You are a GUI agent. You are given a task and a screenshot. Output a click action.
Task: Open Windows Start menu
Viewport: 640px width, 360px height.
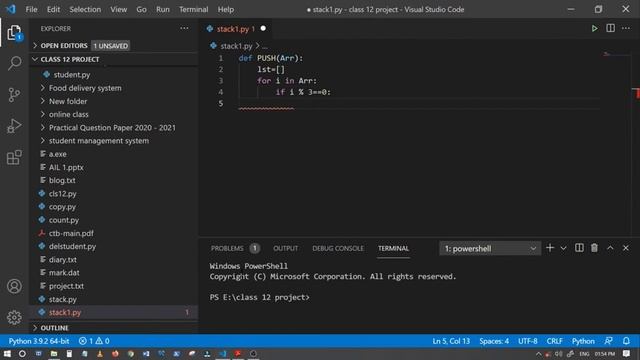coord(7,353)
